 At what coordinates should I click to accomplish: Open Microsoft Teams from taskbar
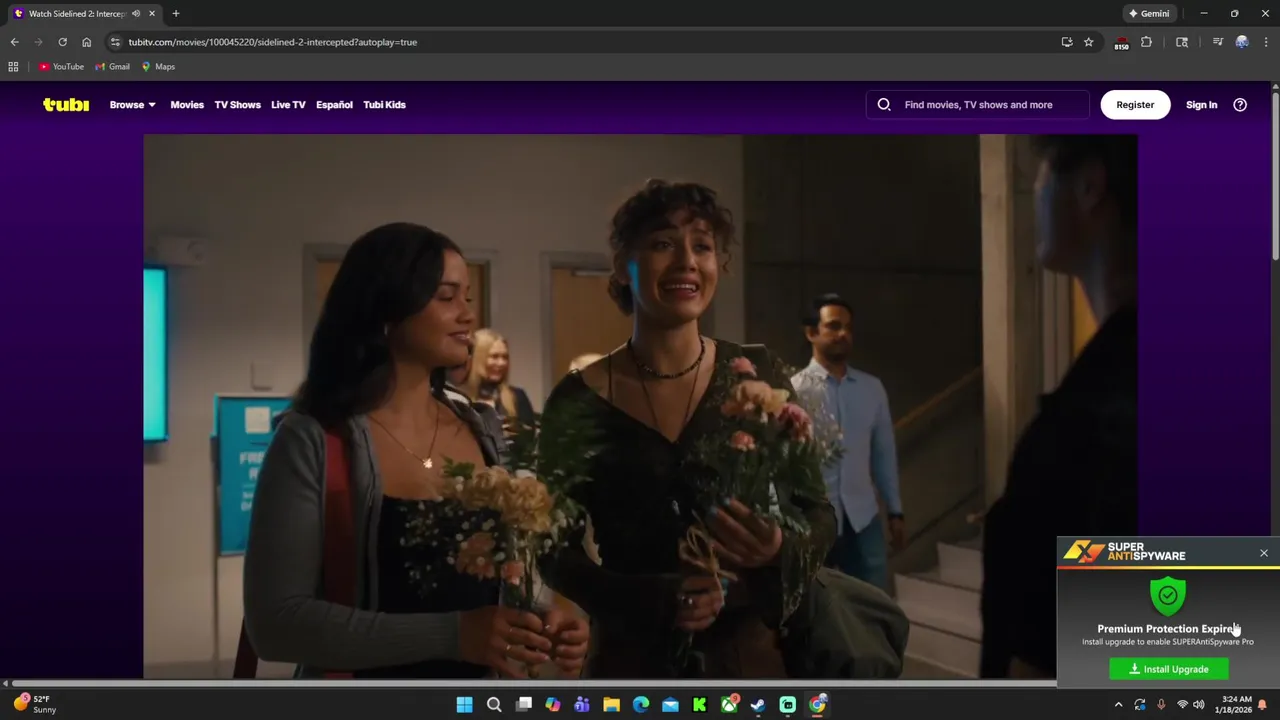[582, 705]
